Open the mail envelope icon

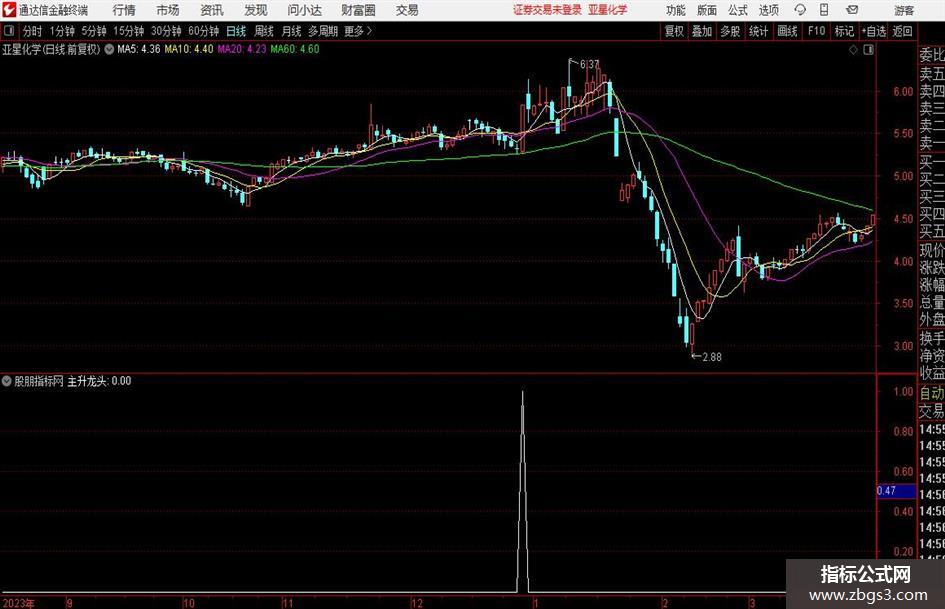click(852, 10)
